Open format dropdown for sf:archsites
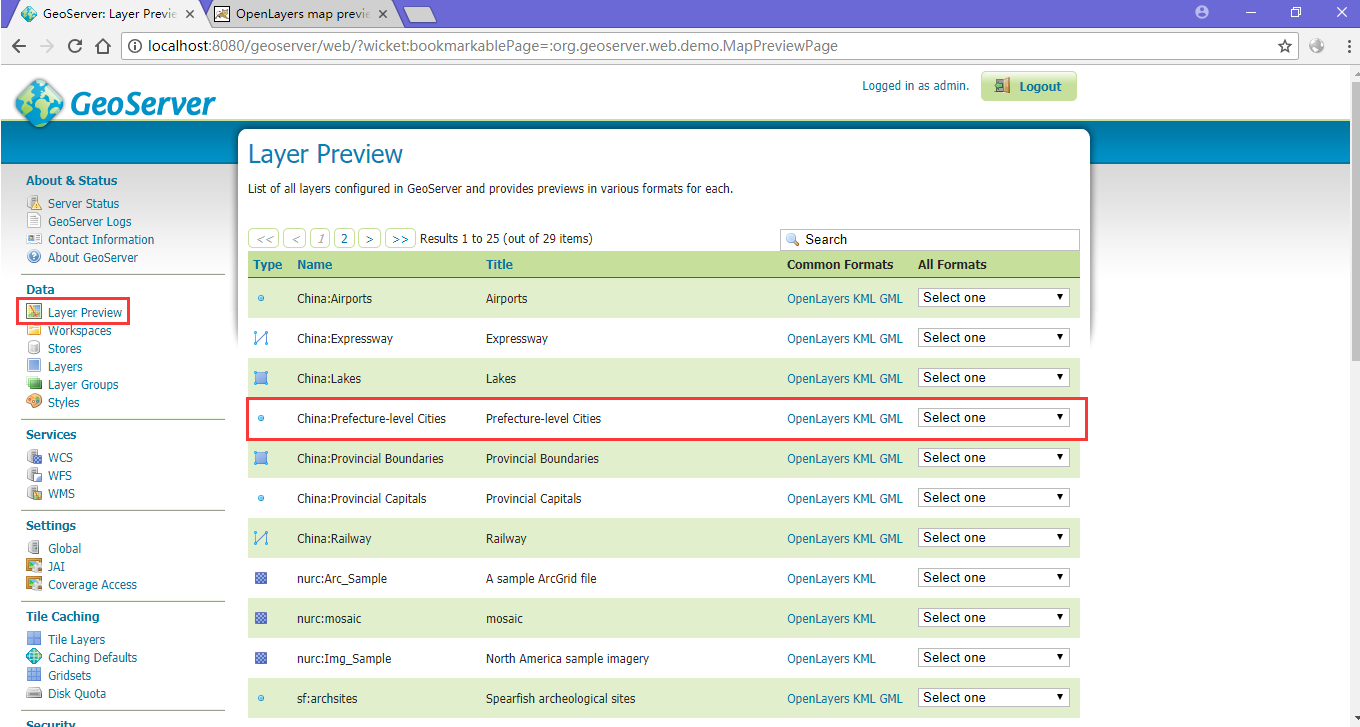The image size is (1360, 727). pyautogui.click(x=993, y=698)
